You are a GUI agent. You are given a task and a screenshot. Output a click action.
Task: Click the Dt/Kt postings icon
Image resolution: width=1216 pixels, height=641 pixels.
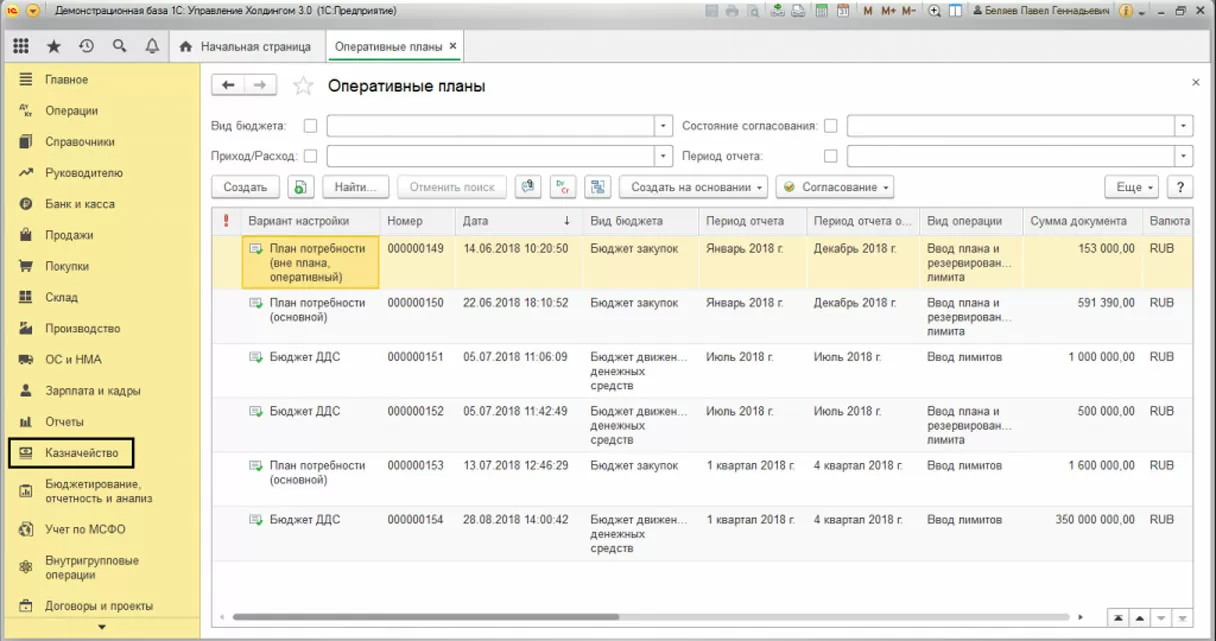(564, 187)
